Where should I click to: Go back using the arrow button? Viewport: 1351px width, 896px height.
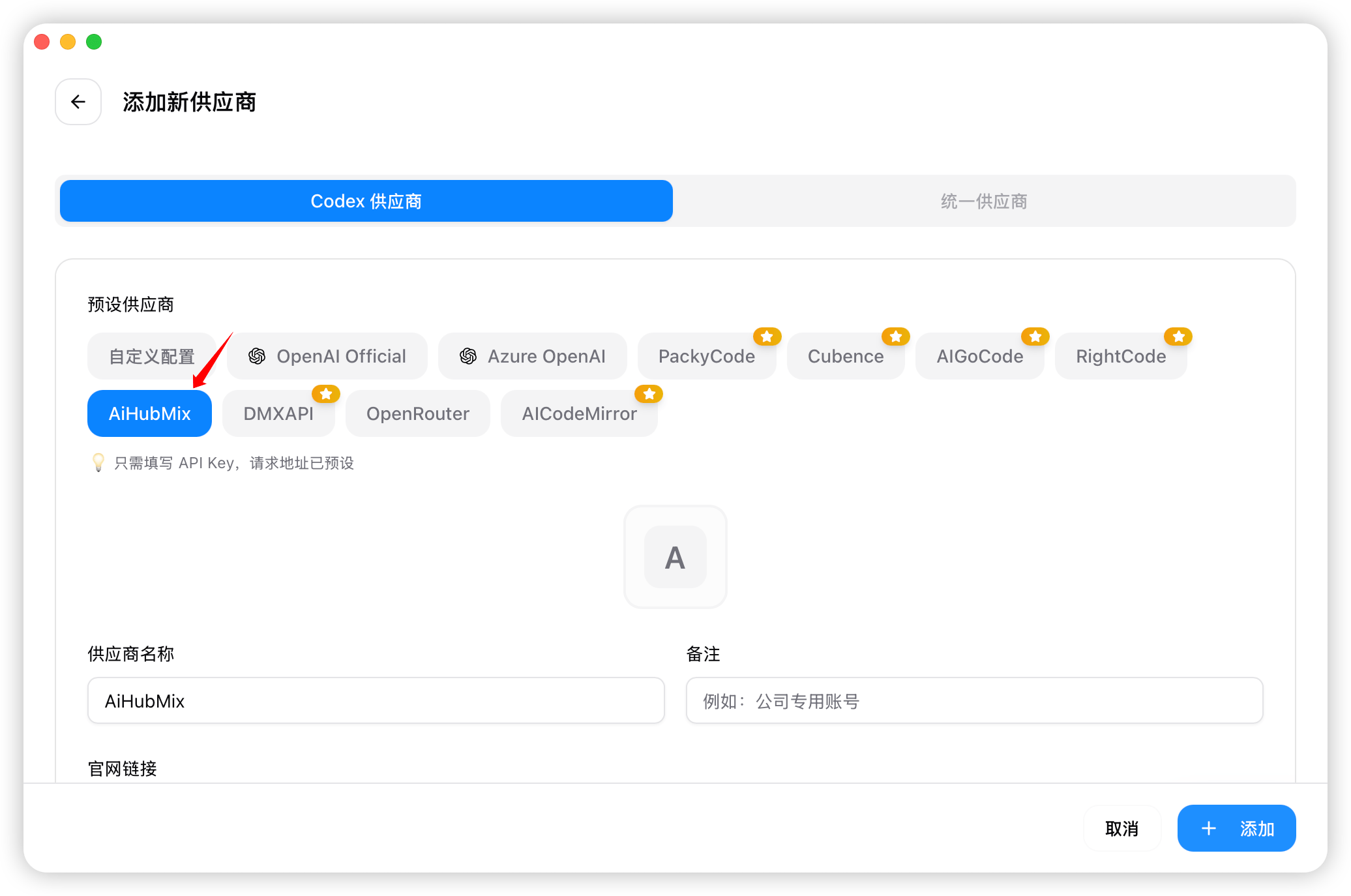78,102
